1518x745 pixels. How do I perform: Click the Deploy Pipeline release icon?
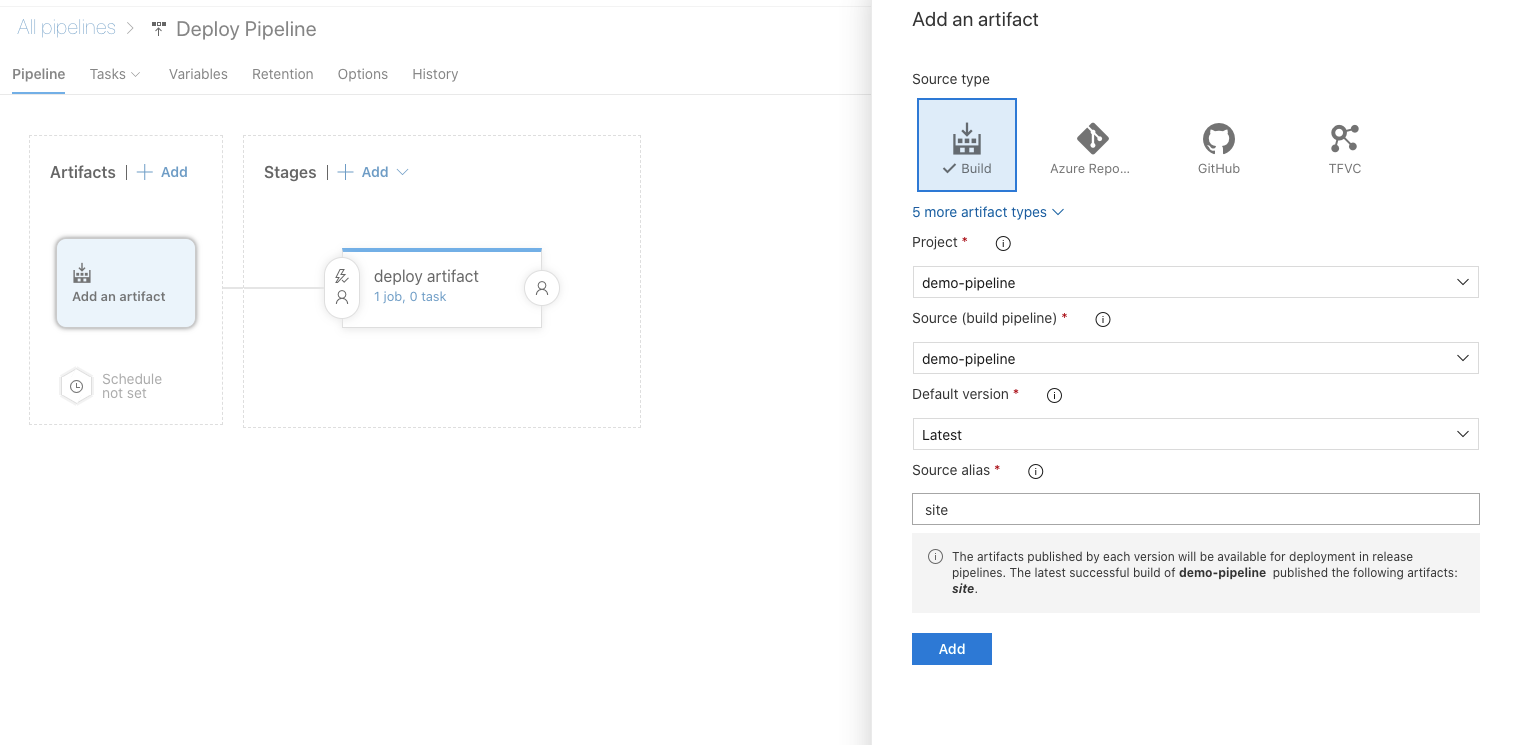tap(158, 28)
